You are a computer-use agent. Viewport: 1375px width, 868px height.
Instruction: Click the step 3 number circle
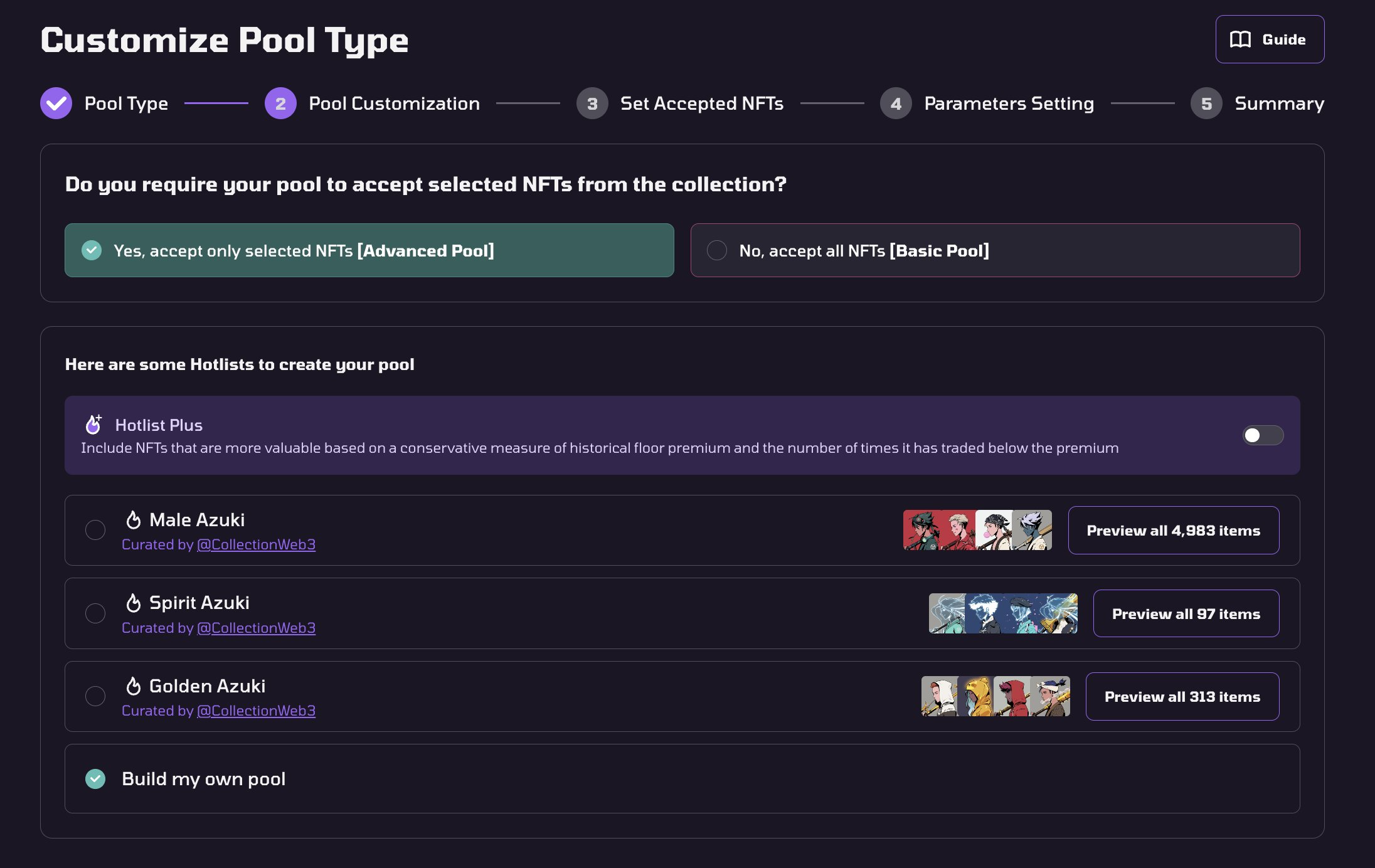tap(592, 103)
